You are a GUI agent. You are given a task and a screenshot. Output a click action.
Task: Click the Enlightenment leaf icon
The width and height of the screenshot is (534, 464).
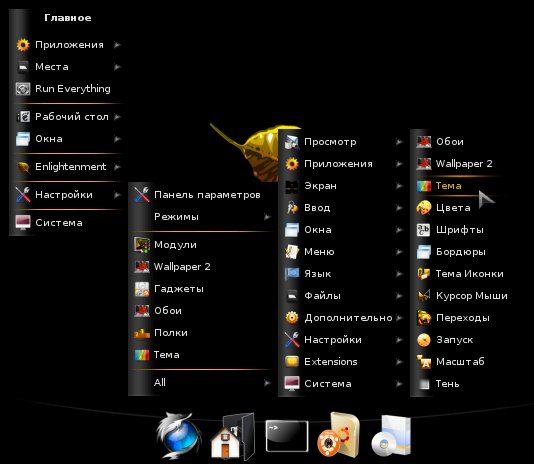click(23, 167)
